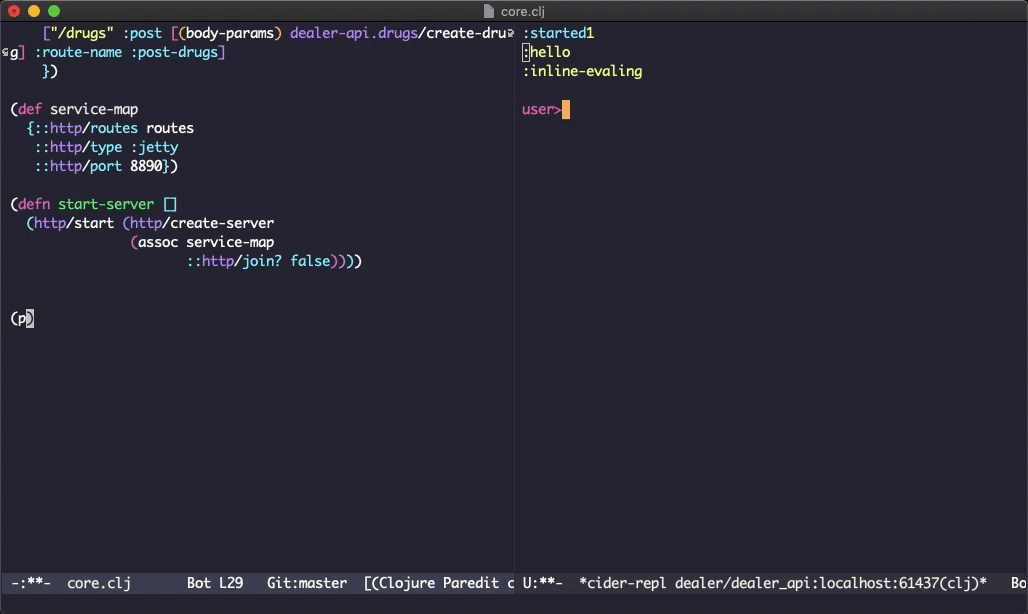Viewport: 1028px width, 614px height.
Task: Click the red close window button
Action: pos(14,11)
